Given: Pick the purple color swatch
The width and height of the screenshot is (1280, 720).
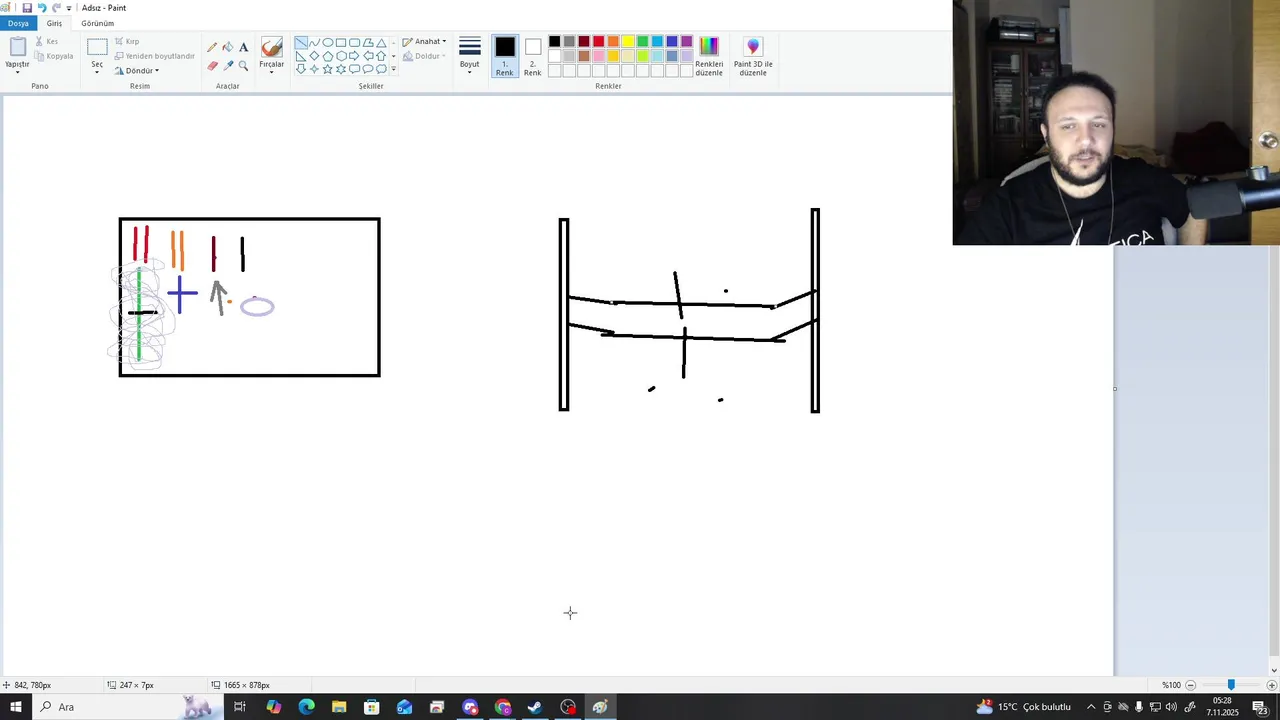Looking at the screenshot, I should pos(686,42).
